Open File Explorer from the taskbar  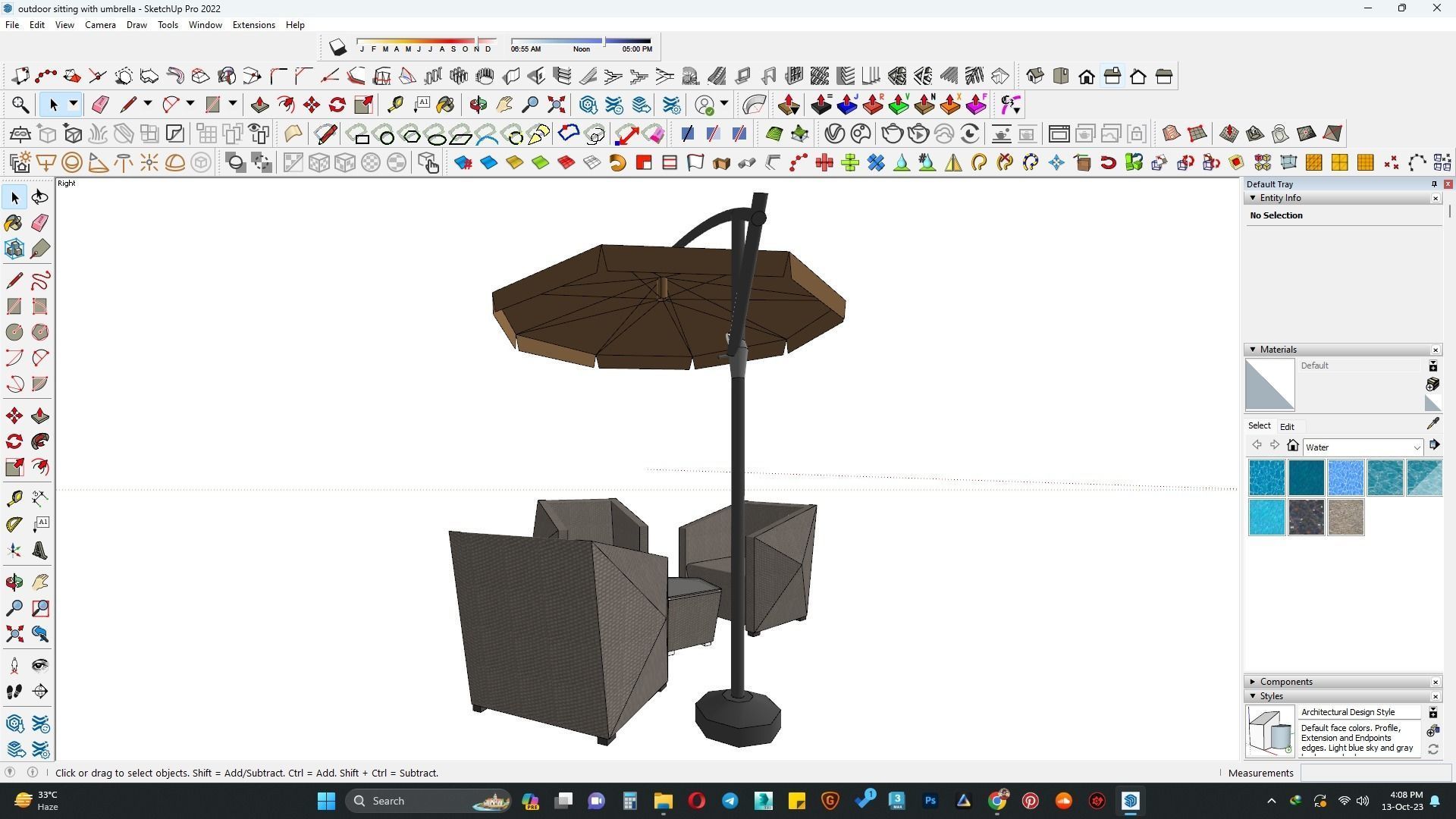664,801
